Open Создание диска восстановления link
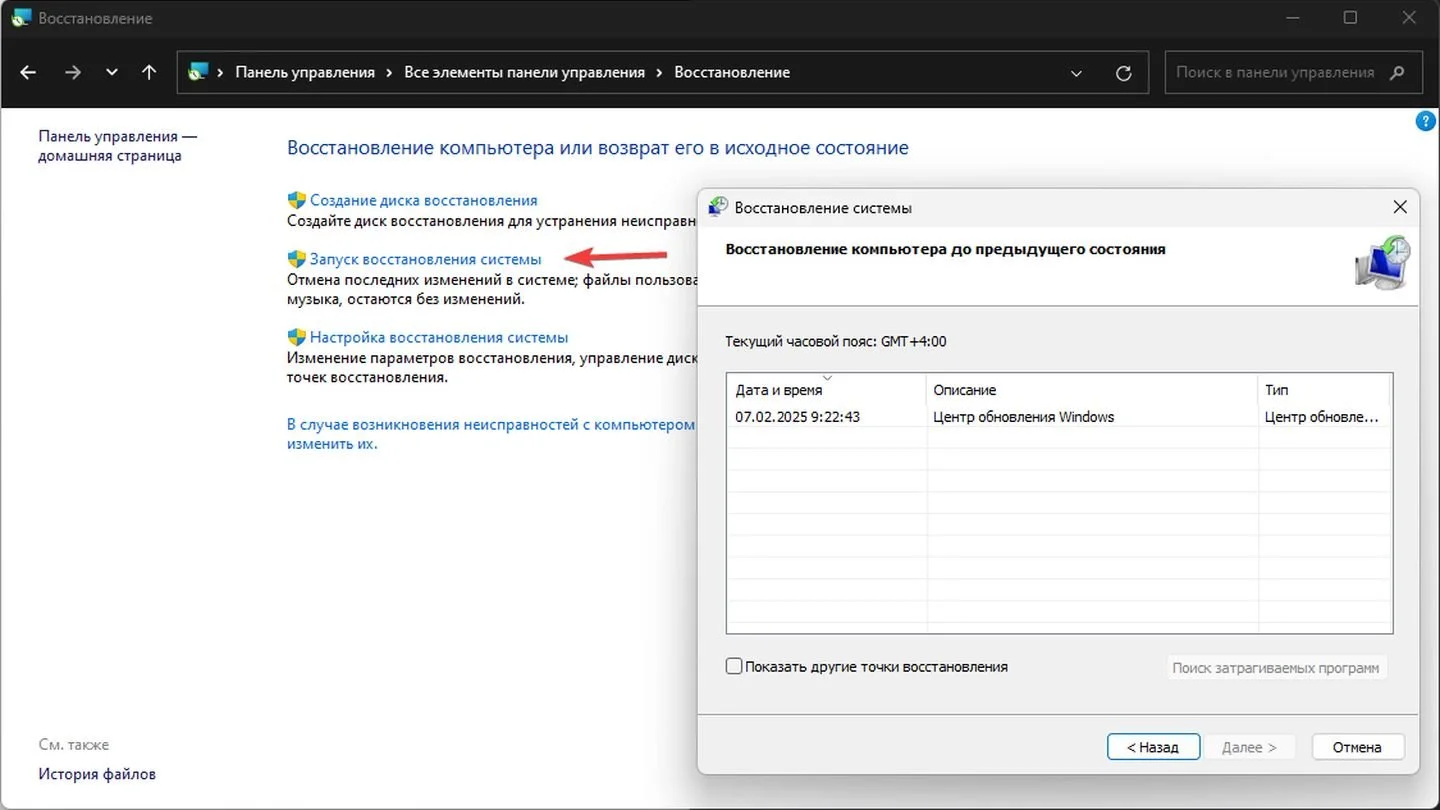Viewport: 1440px width, 810px height. tap(423, 200)
